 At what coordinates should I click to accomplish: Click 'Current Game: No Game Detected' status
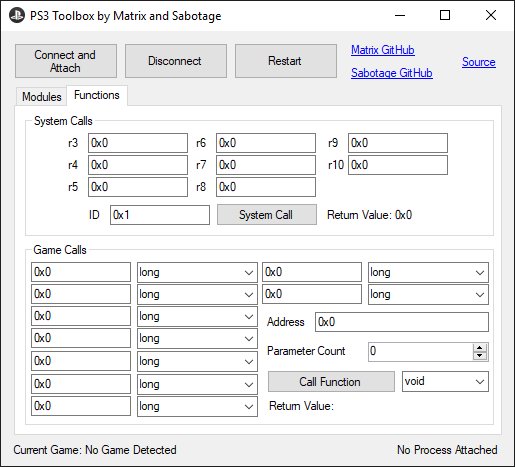[95, 450]
